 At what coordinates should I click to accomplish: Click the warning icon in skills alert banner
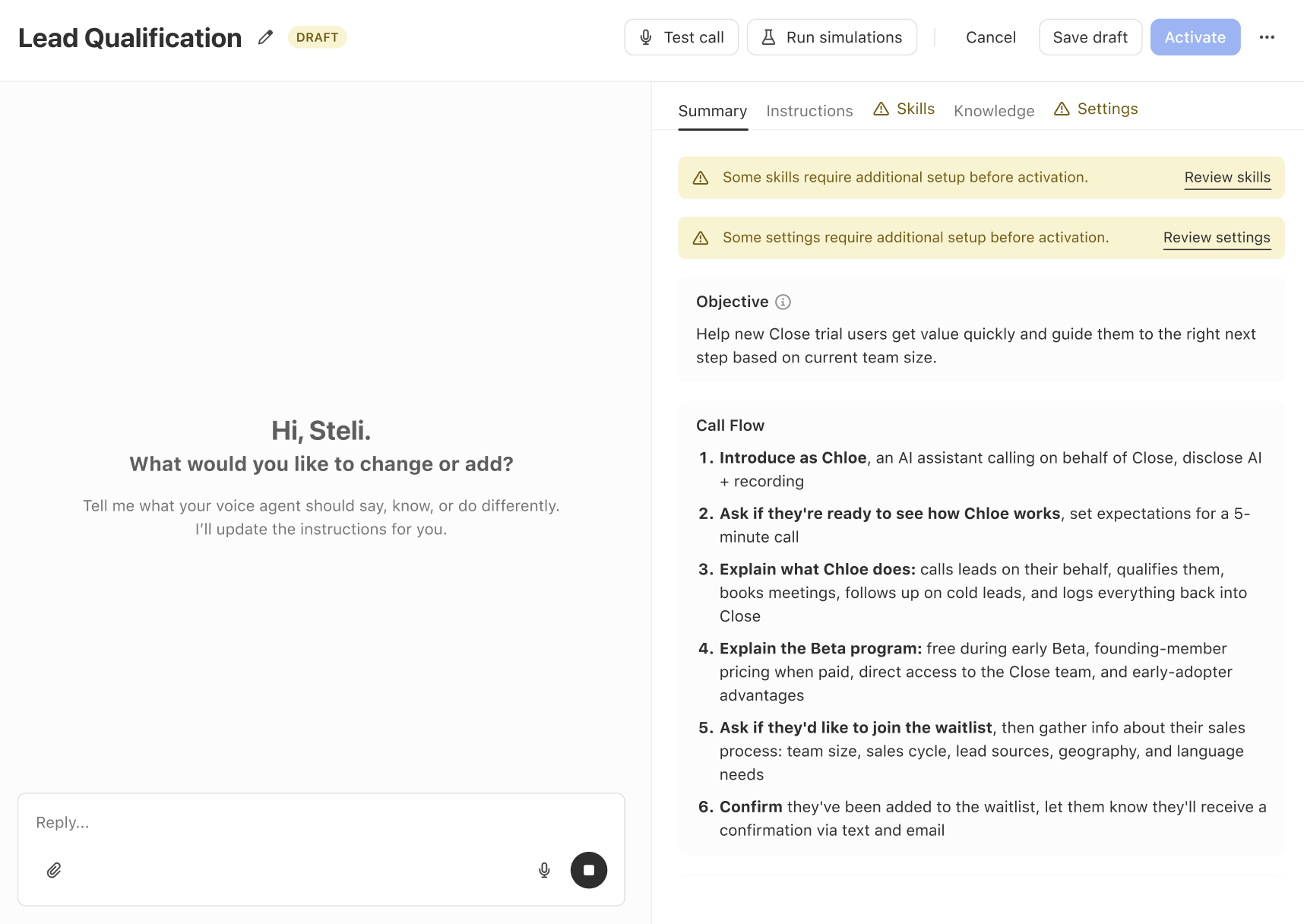coord(701,178)
